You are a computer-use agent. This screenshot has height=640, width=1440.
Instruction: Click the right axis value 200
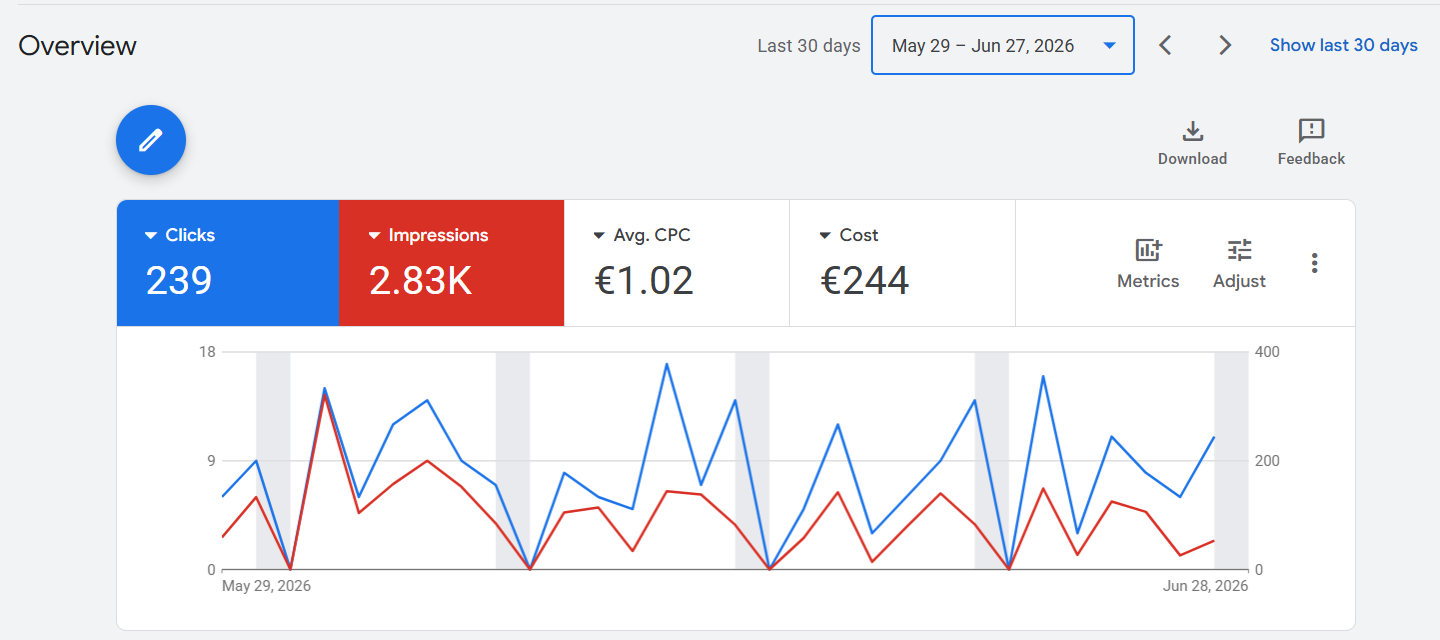1267,461
